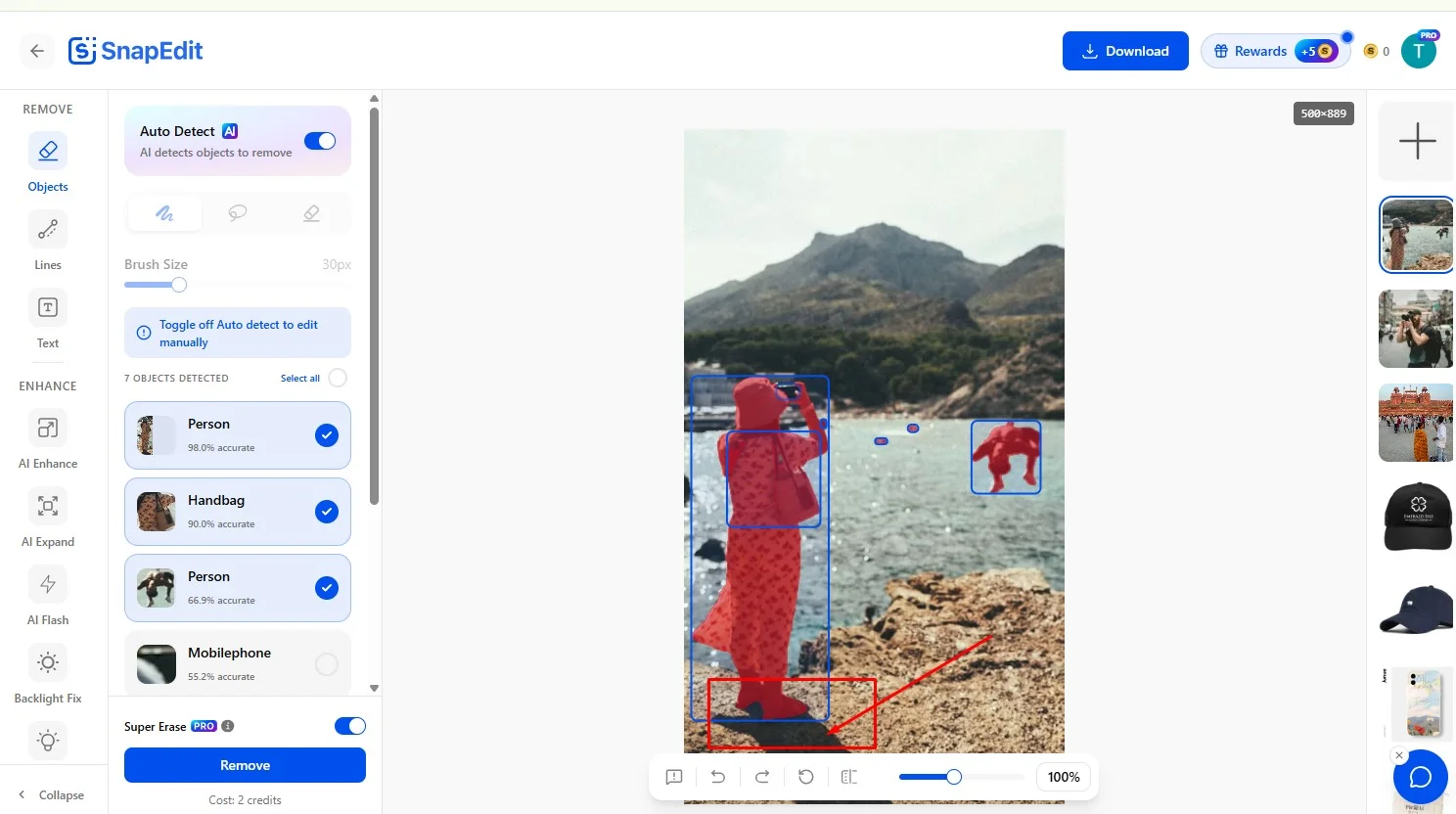Tick the Select all radio circle

(x=338, y=378)
